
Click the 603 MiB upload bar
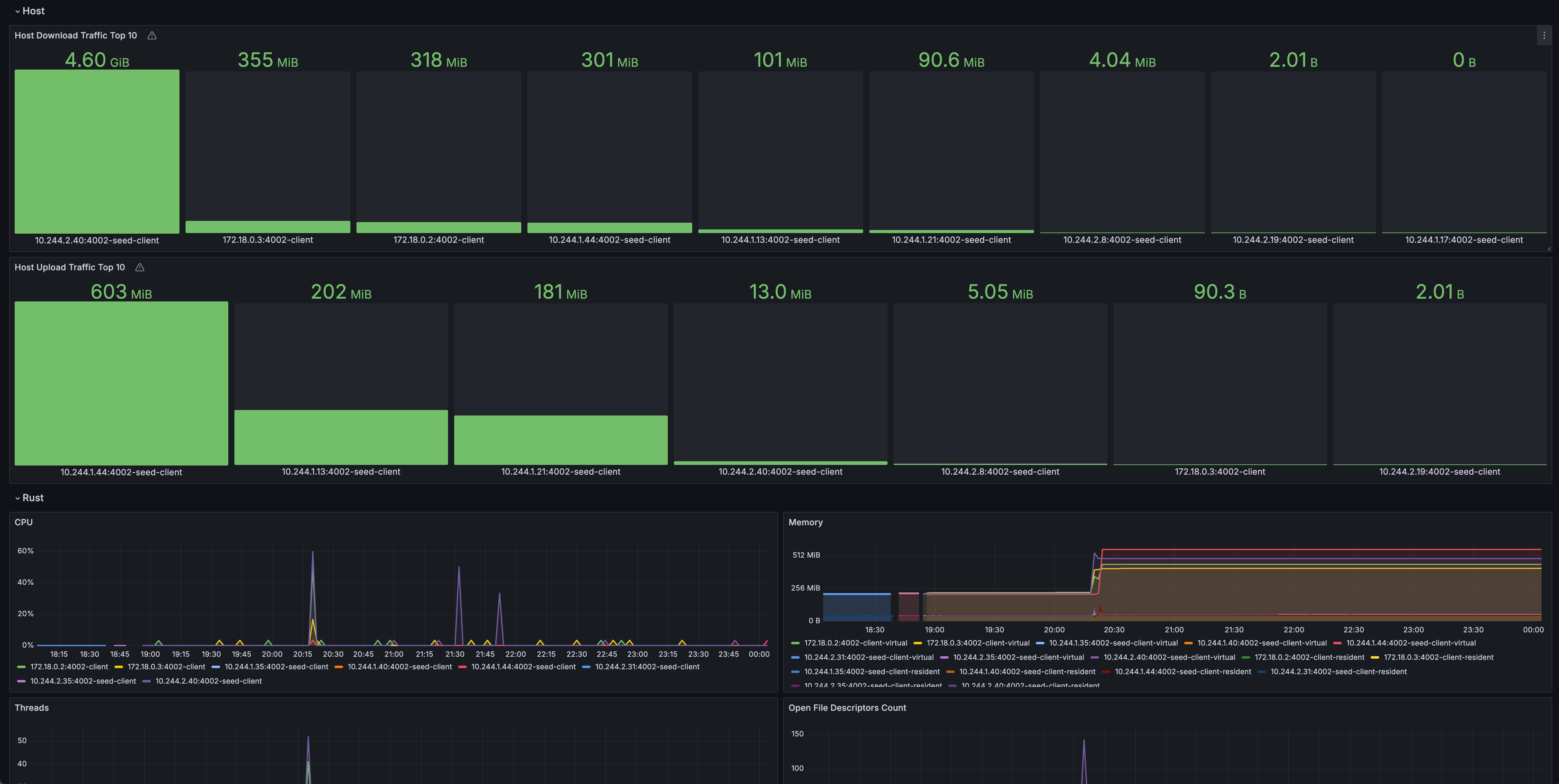click(x=121, y=383)
